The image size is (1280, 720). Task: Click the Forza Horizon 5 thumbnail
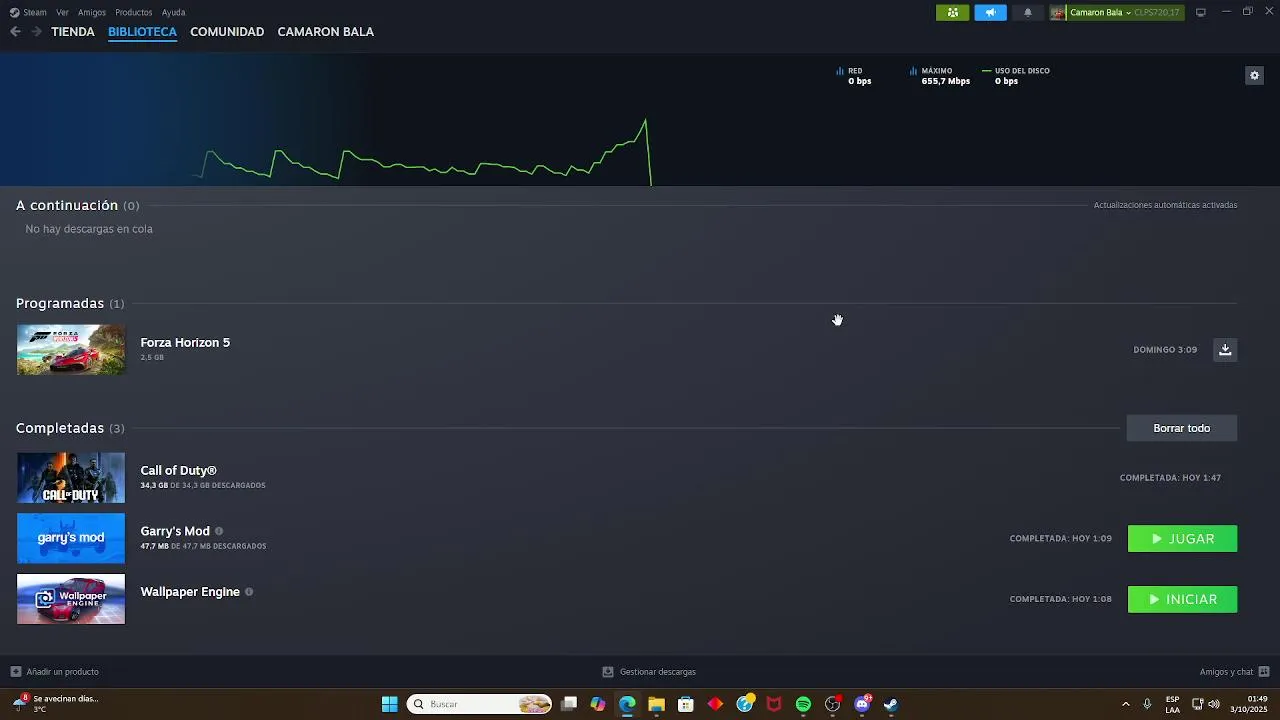tap(71, 350)
